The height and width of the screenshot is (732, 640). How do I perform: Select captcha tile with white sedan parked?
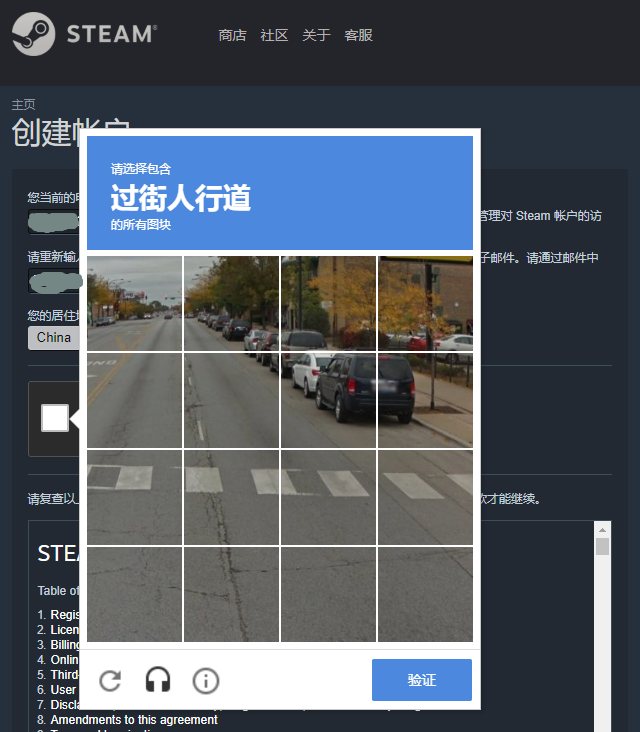(x=425, y=303)
